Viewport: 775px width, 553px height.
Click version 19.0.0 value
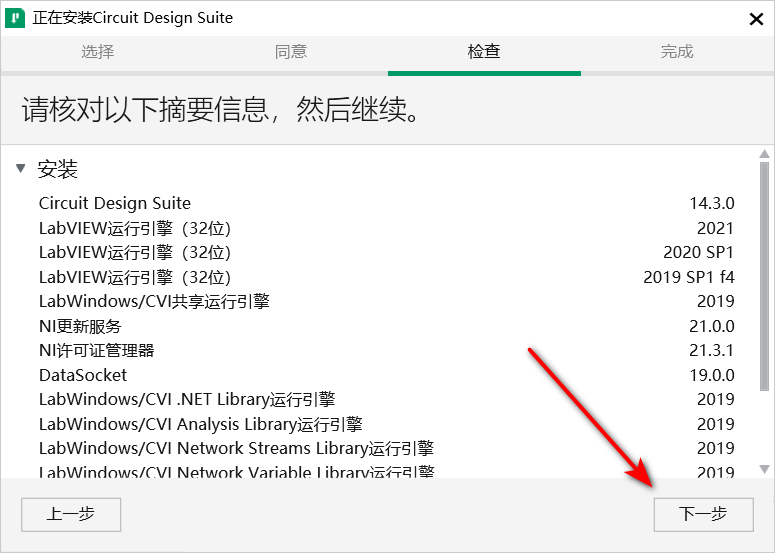tap(712, 375)
